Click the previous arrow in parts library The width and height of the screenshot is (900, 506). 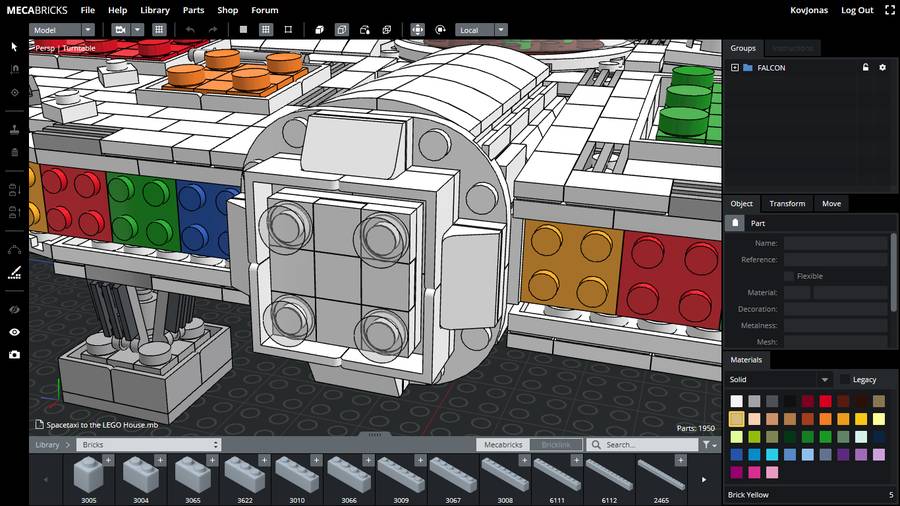pos(45,480)
